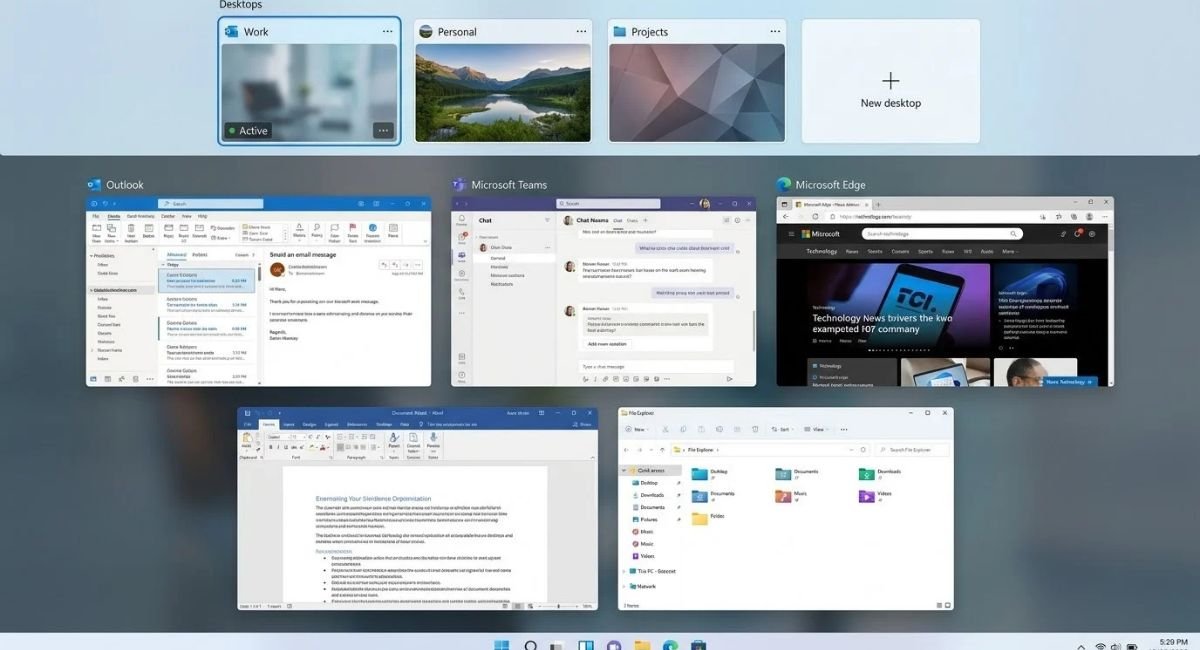1200x650 pixels.
Task: Open View dropdown in File Explorer
Action: (x=817, y=429)
